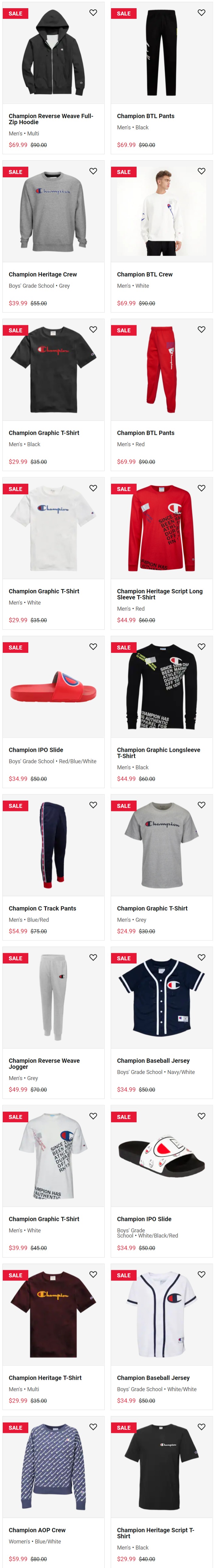Screen dimensions: 216x1568
Task: Heart the red Champion BTL Pants
Action: (201, 329)
